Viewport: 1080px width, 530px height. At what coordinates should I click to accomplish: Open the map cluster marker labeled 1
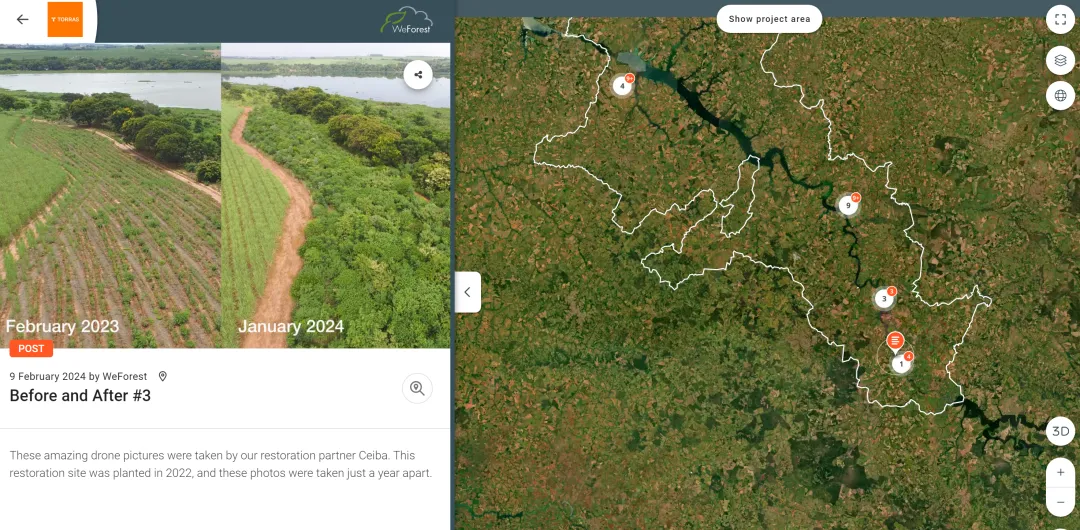click(x=901, y=363)
